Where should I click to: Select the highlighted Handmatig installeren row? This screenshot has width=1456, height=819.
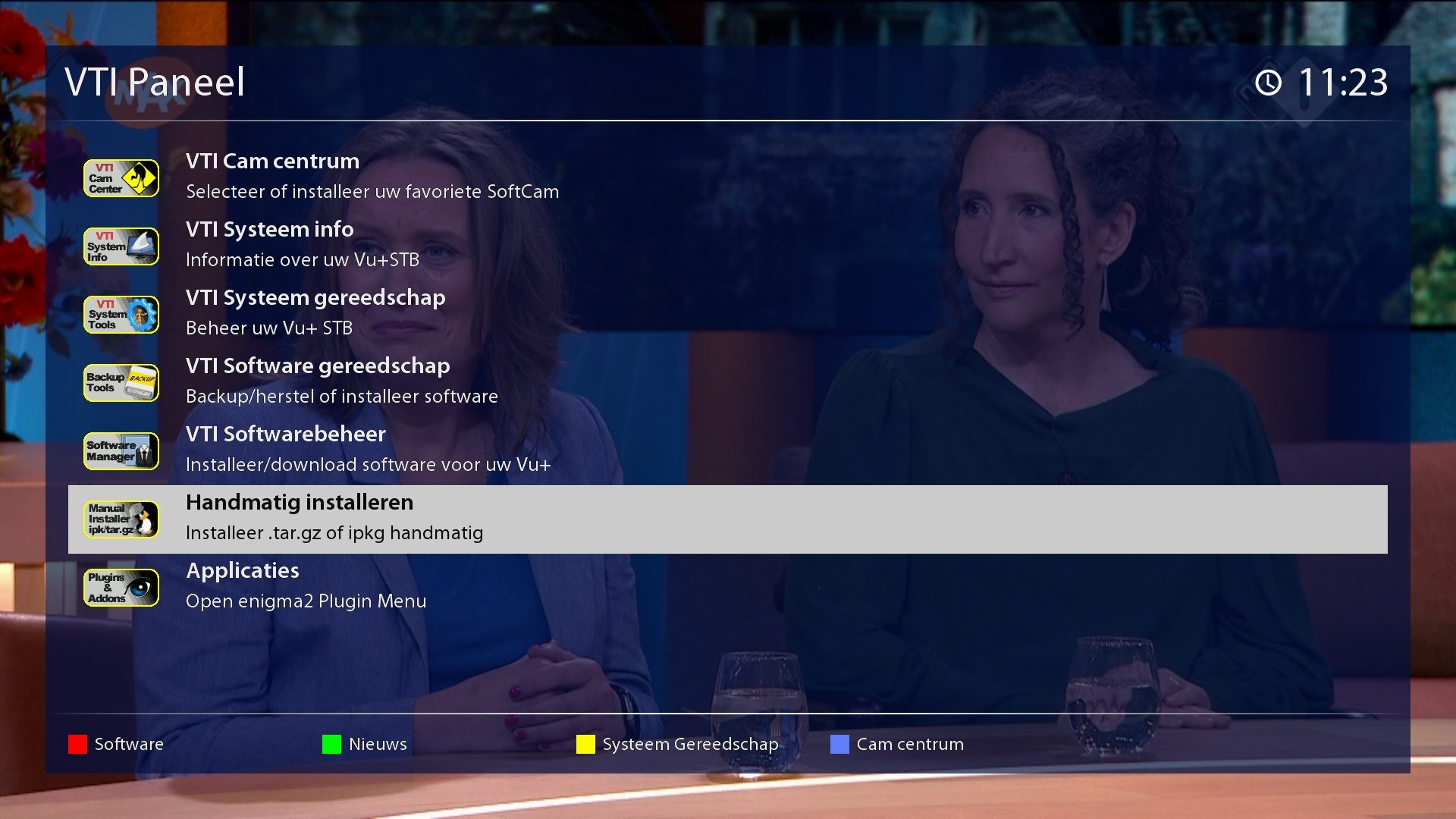tap(726, 519)
